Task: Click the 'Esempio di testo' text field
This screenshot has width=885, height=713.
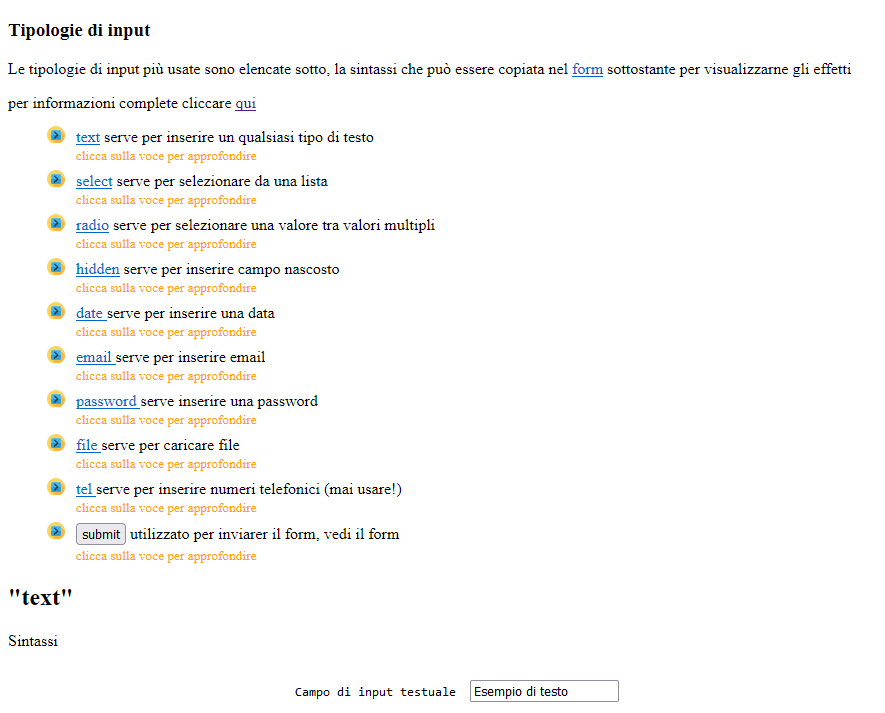Action: pos(544,692)
